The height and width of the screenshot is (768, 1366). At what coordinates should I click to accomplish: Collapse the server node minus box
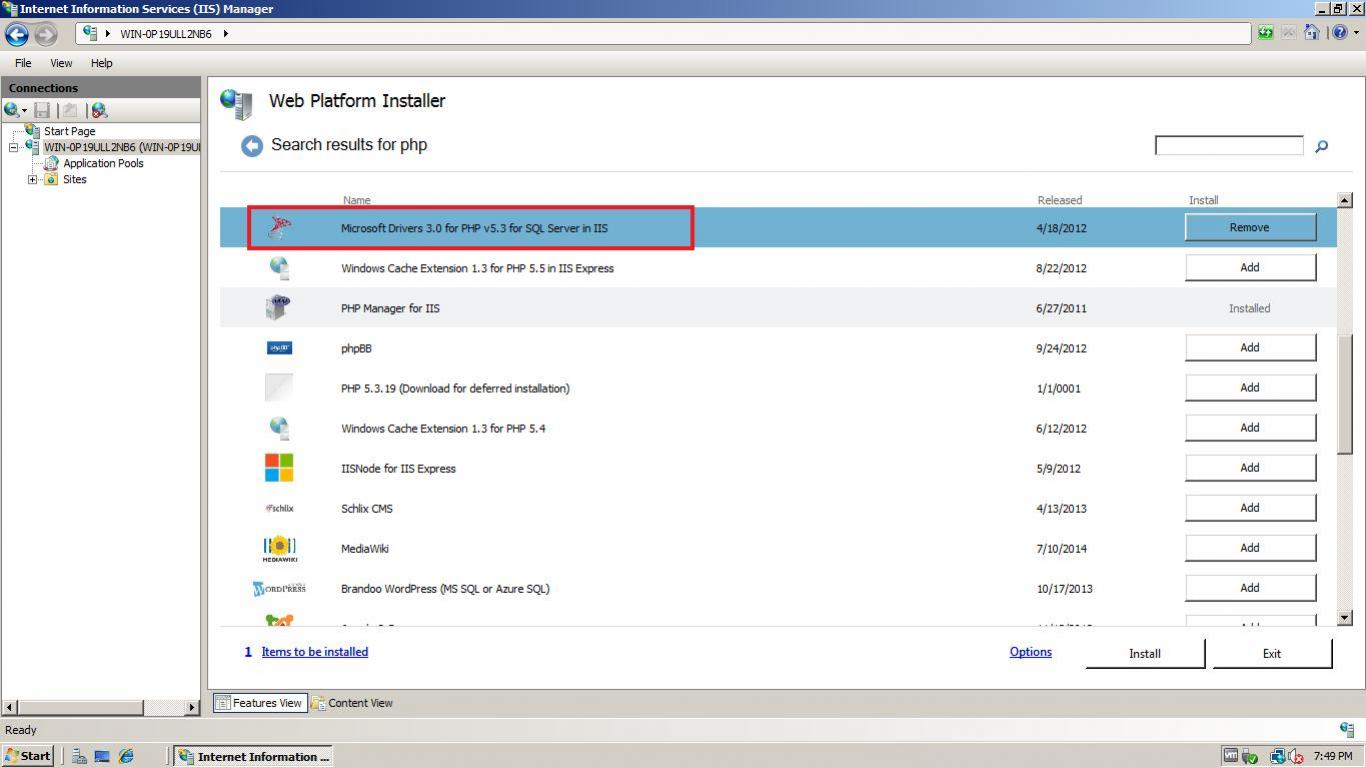pyautogui.click(x=14, y=148)
